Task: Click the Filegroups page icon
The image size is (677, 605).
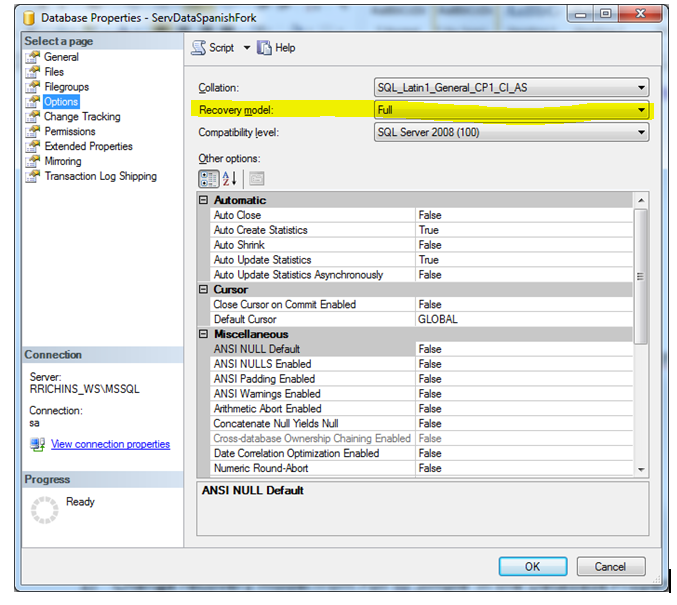Action: [x=32, y=87]
